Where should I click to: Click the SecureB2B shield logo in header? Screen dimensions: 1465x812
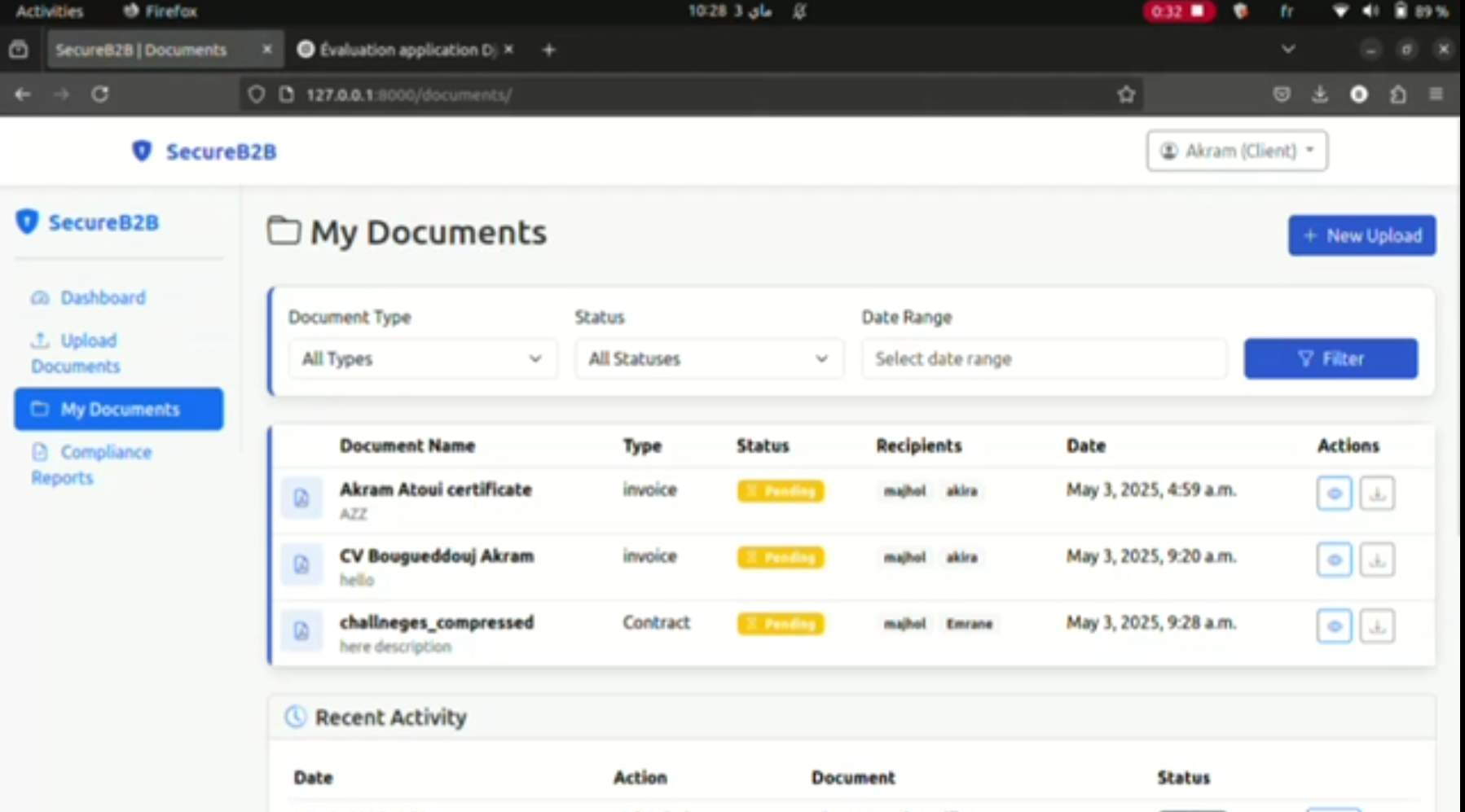142,151
